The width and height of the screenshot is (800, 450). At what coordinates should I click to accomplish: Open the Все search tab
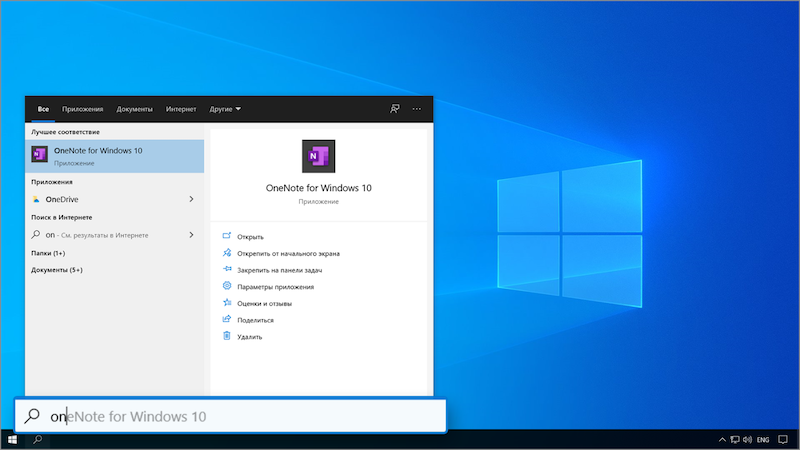tap(43, 109)
